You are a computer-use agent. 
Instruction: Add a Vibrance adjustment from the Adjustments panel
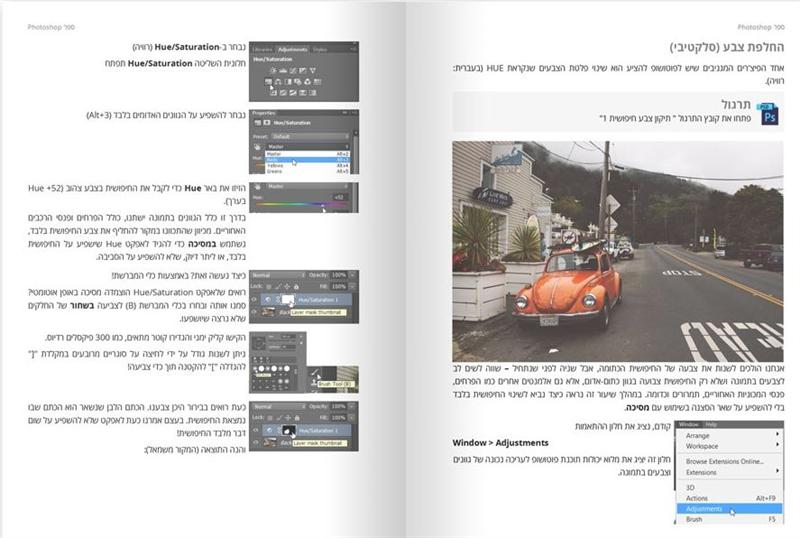[x=313, y=70]
